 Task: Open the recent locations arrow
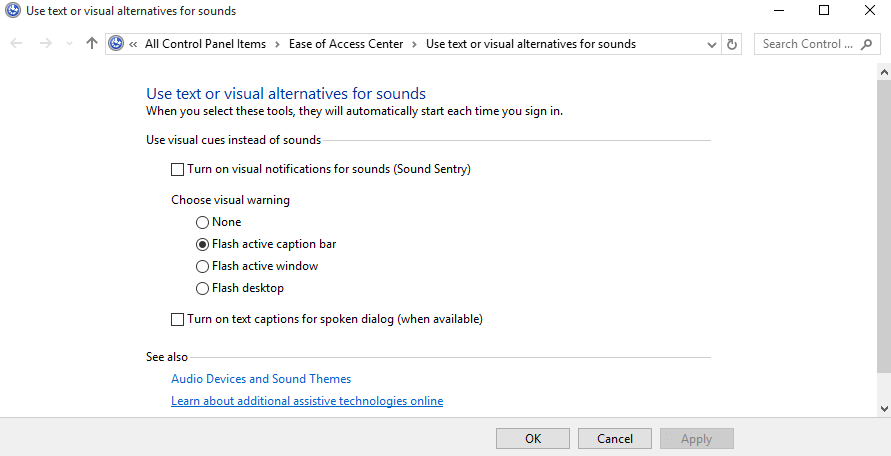[x=69, y=44]
